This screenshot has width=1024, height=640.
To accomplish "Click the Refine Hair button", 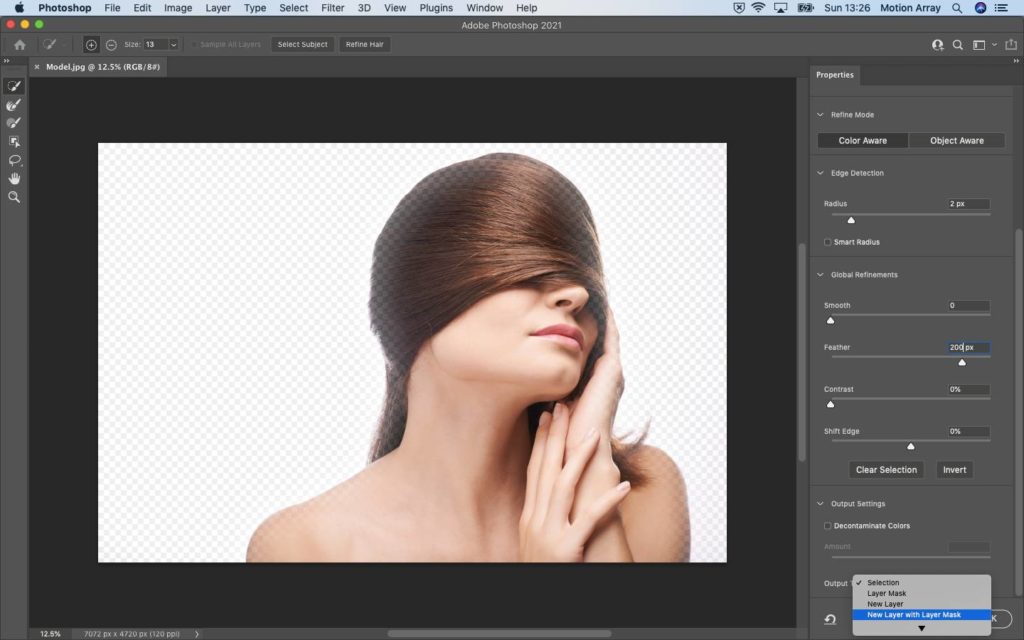I will point(364,44).
